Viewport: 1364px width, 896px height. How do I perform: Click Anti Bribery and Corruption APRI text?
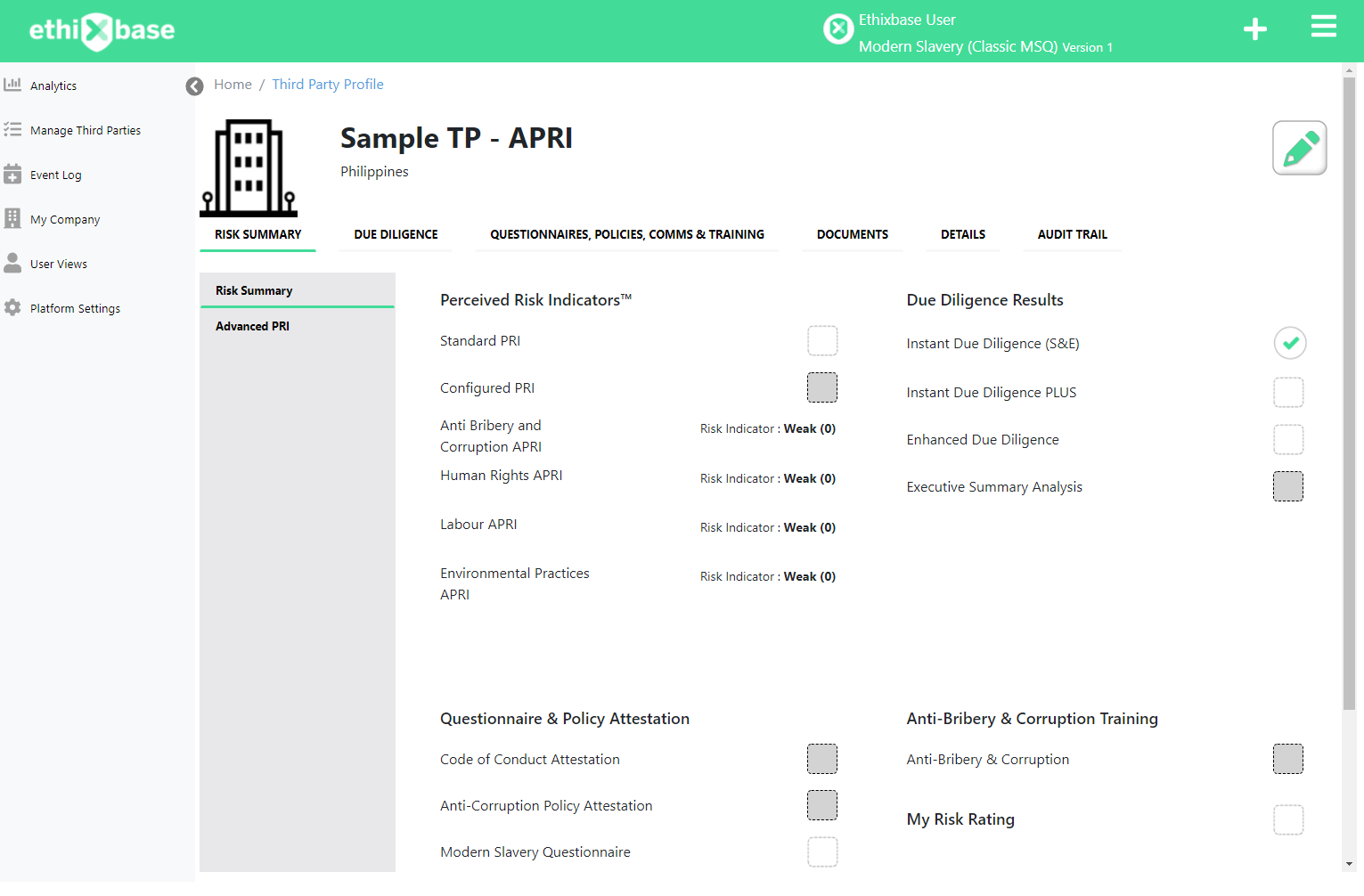[491, 436]
